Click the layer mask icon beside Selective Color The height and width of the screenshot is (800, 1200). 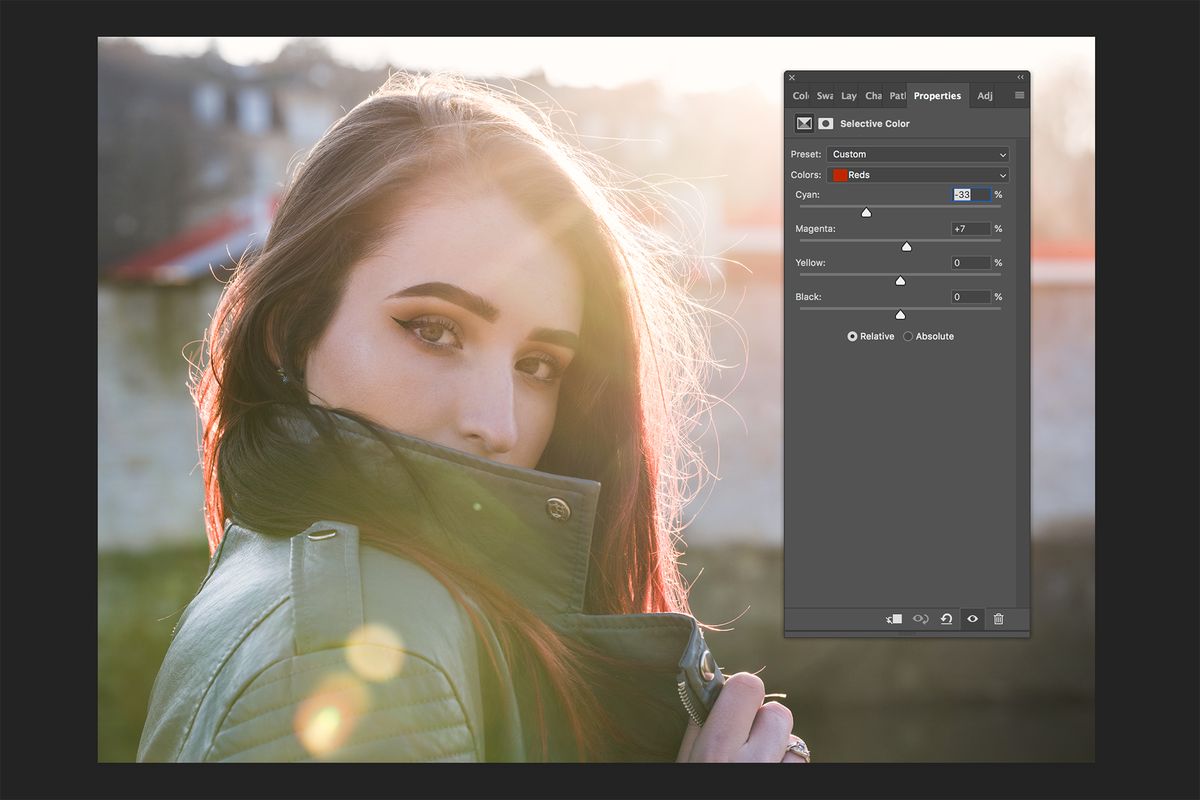click(825, 123)
